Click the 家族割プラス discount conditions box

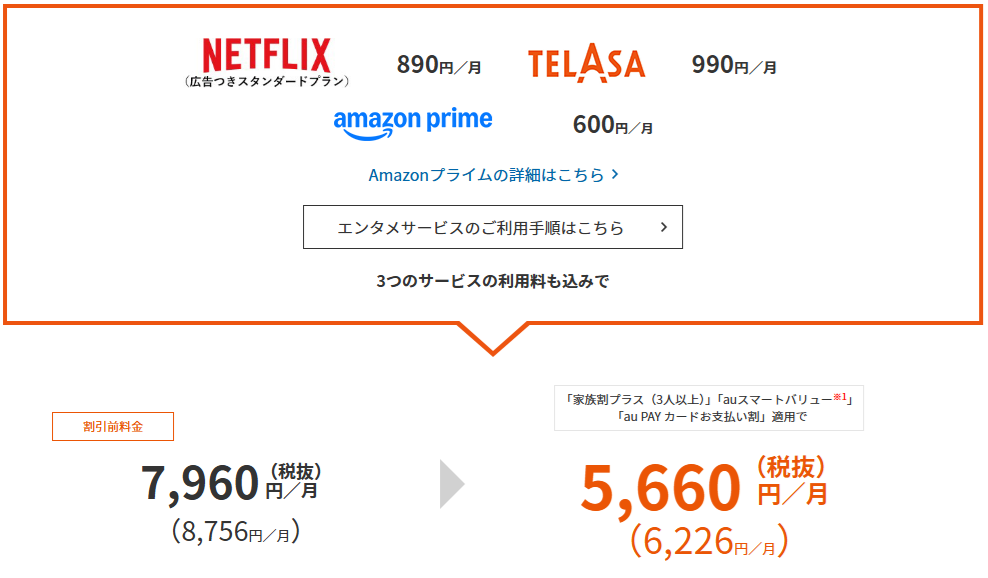pos(709,408)
